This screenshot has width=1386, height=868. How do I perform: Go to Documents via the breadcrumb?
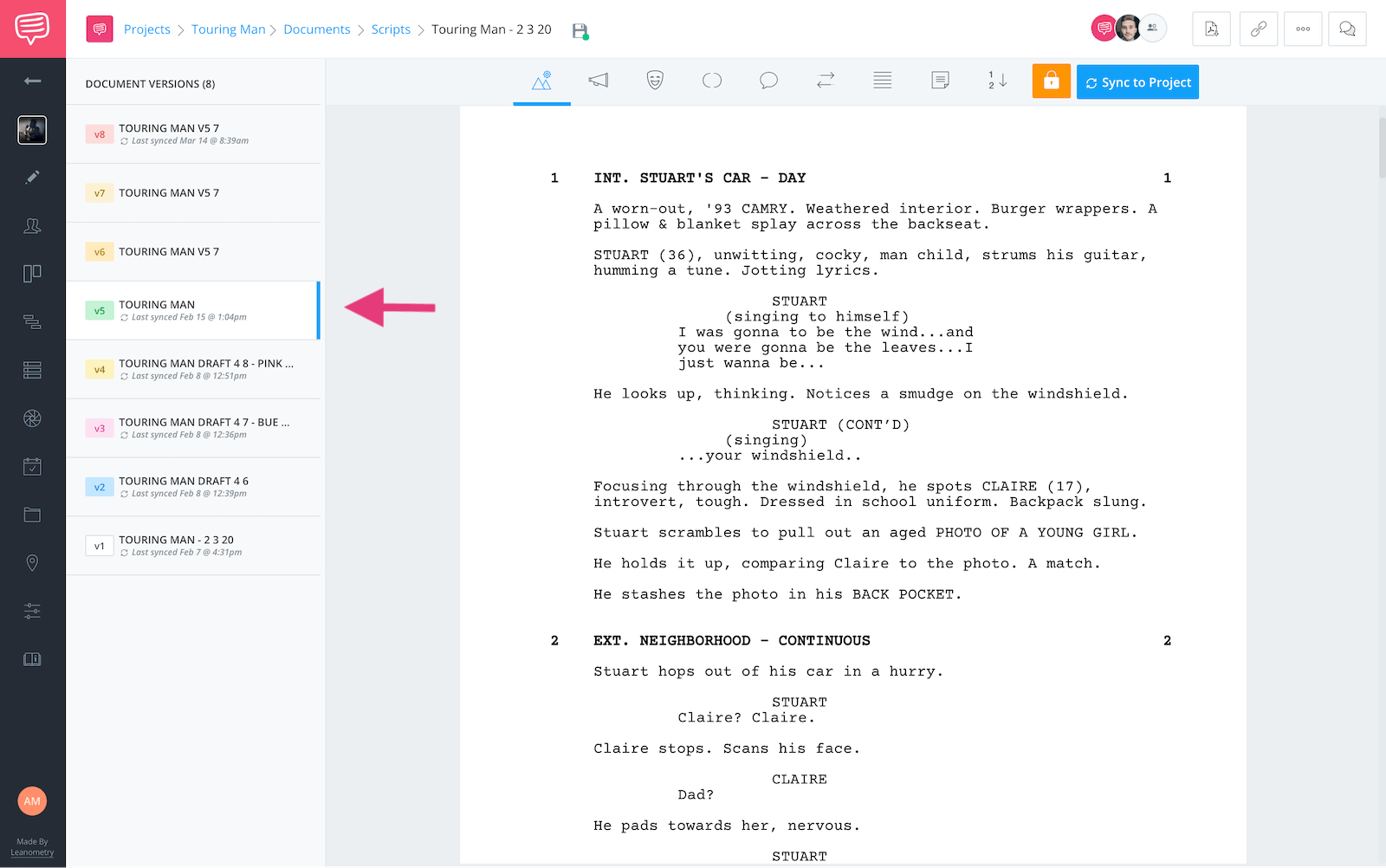316,29
